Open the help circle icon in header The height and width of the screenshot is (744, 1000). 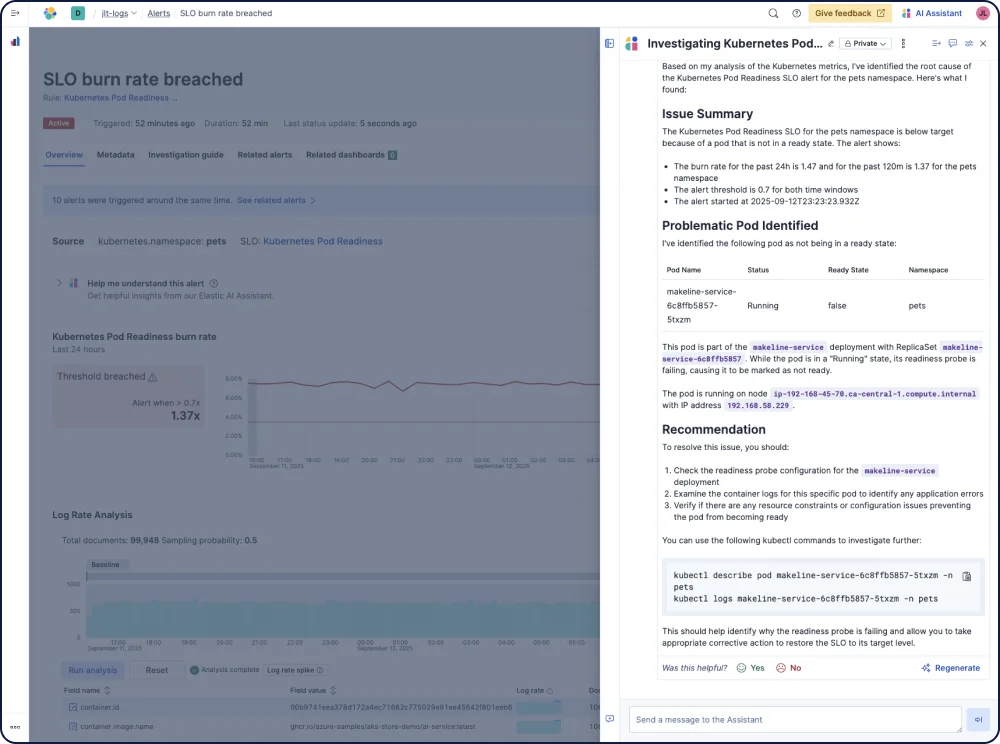tap(797, 13)
